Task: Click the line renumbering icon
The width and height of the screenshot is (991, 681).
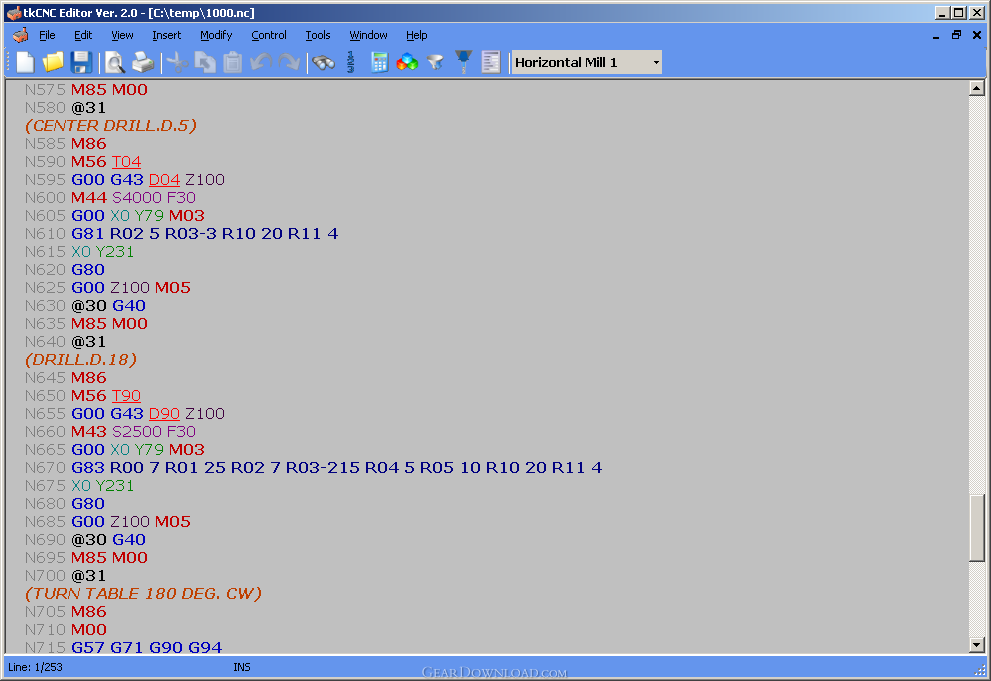Action: 351,62
